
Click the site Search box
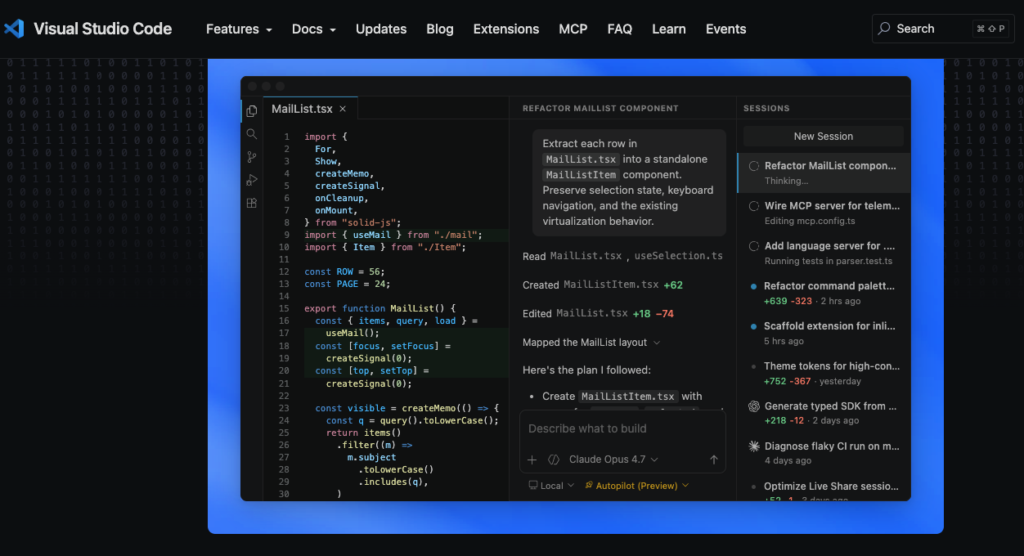pos(943,29)
